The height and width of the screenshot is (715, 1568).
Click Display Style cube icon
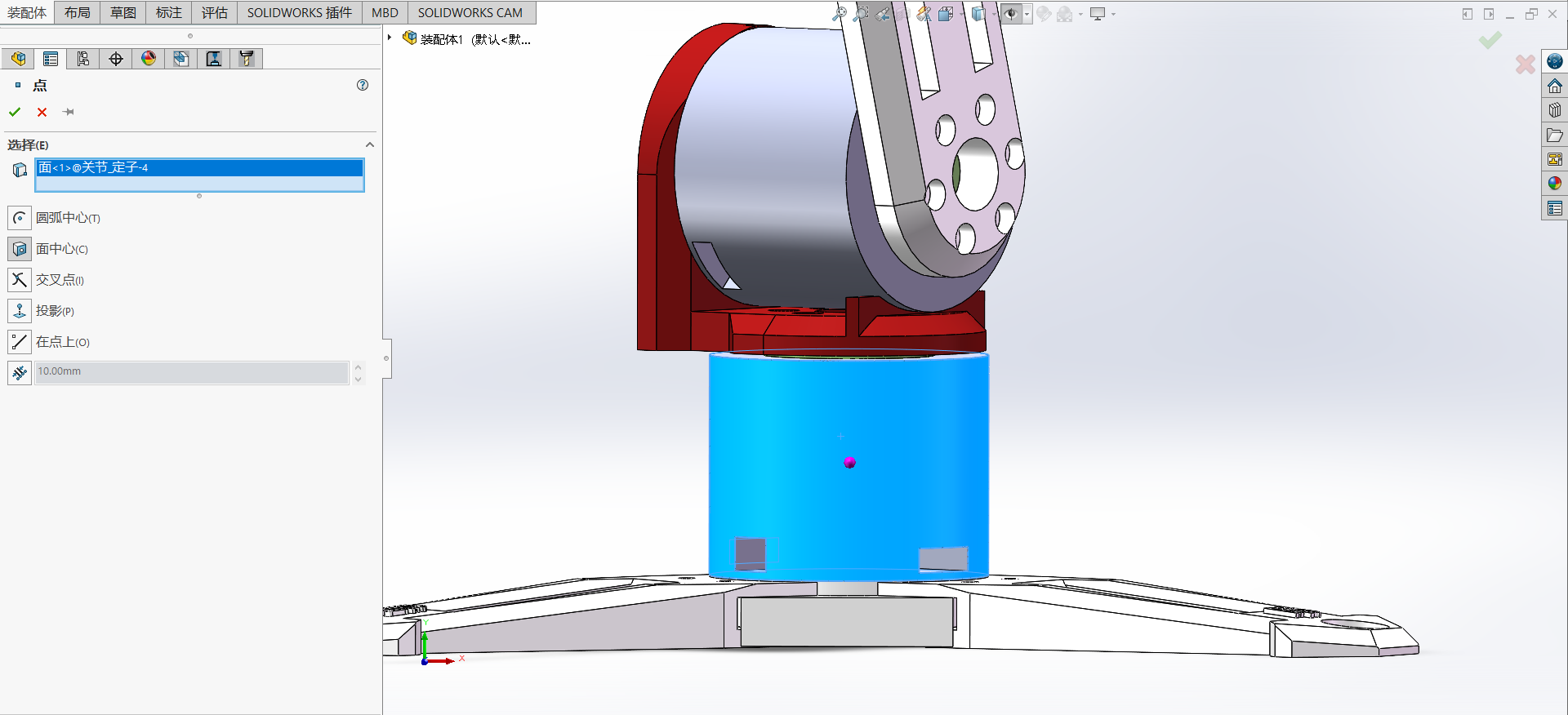(x=978, y=14)
